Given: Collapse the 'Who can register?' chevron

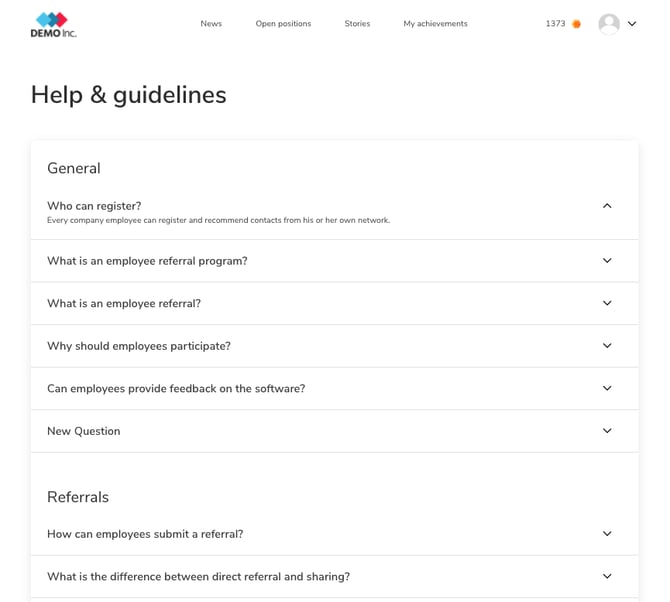Looking at the screenshot, I should point(607,206).
